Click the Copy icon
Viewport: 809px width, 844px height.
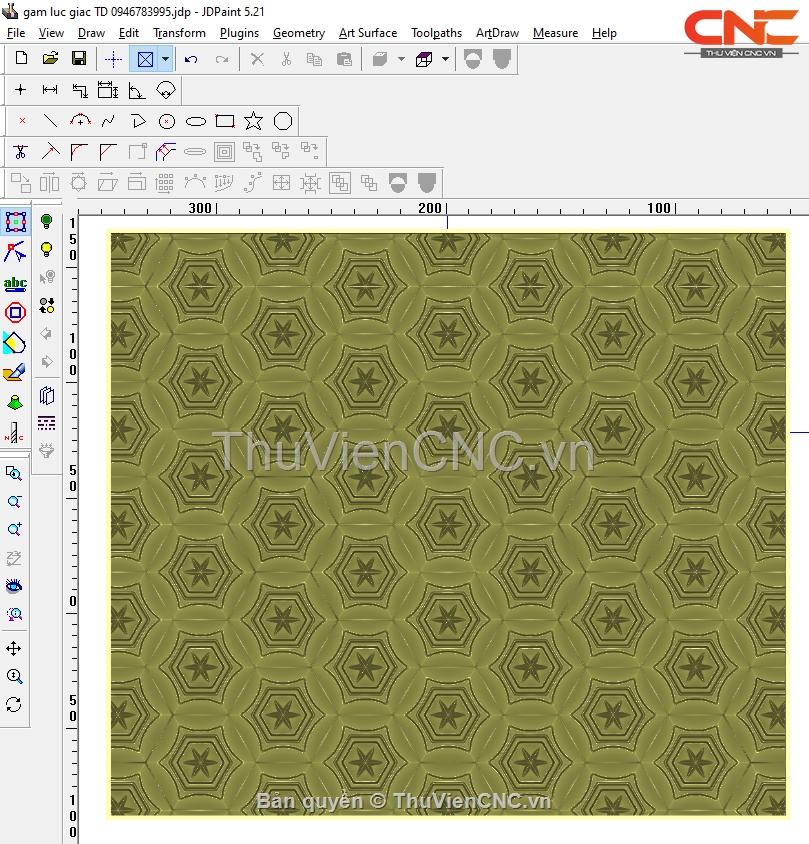pos(314,59)
